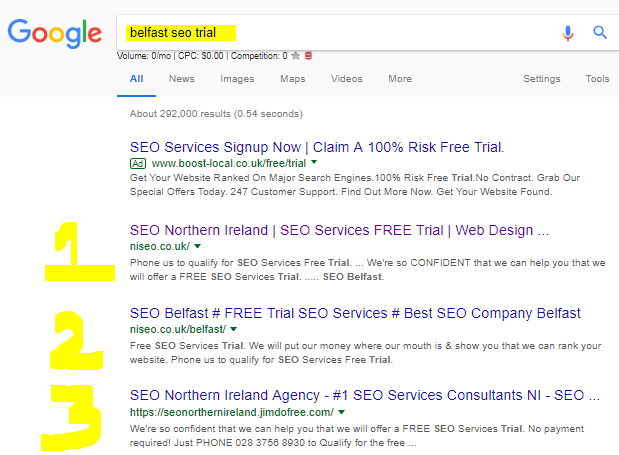Screen dimensions: 619x455
Task: Open the Maps tab
Action: coord(293,79)
